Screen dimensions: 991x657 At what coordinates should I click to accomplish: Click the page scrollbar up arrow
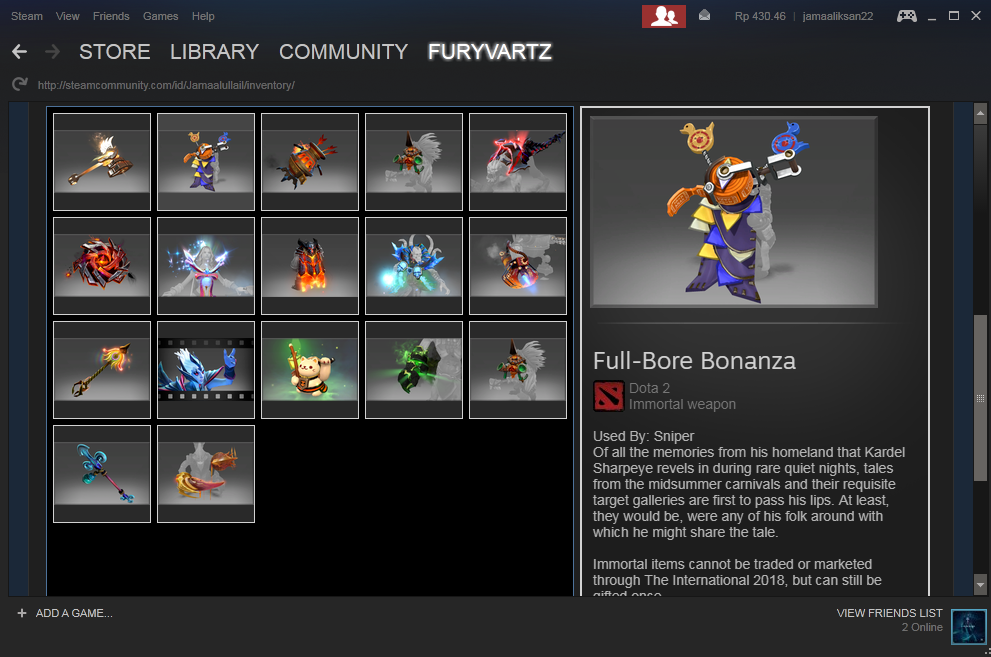pyautogui.click(x=980, y=113)
